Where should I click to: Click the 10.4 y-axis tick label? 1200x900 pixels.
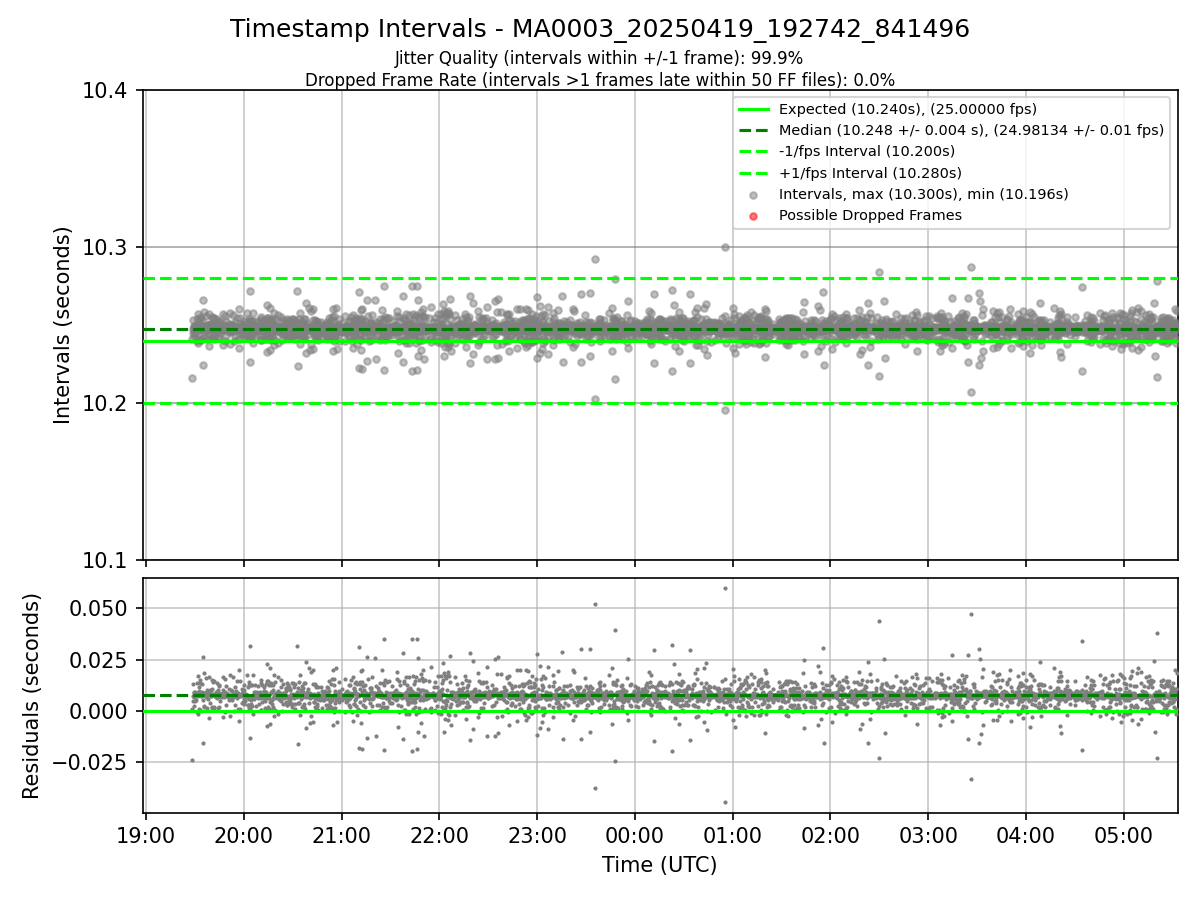click(x=105, y=91)
